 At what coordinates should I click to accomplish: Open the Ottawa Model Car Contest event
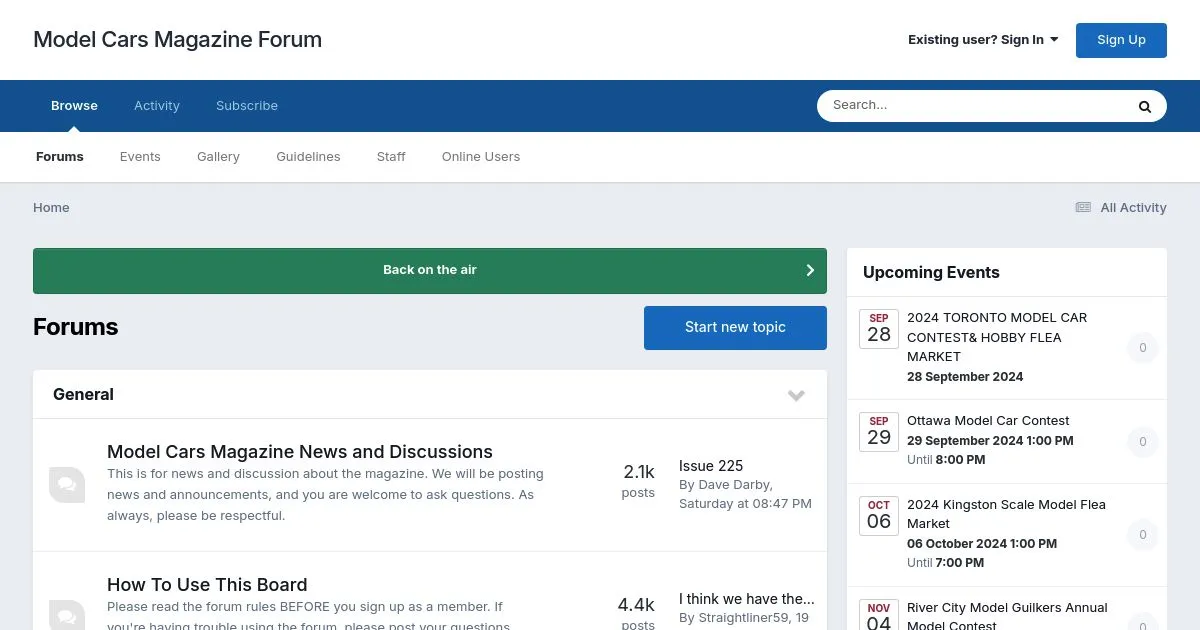pos(988,421)
